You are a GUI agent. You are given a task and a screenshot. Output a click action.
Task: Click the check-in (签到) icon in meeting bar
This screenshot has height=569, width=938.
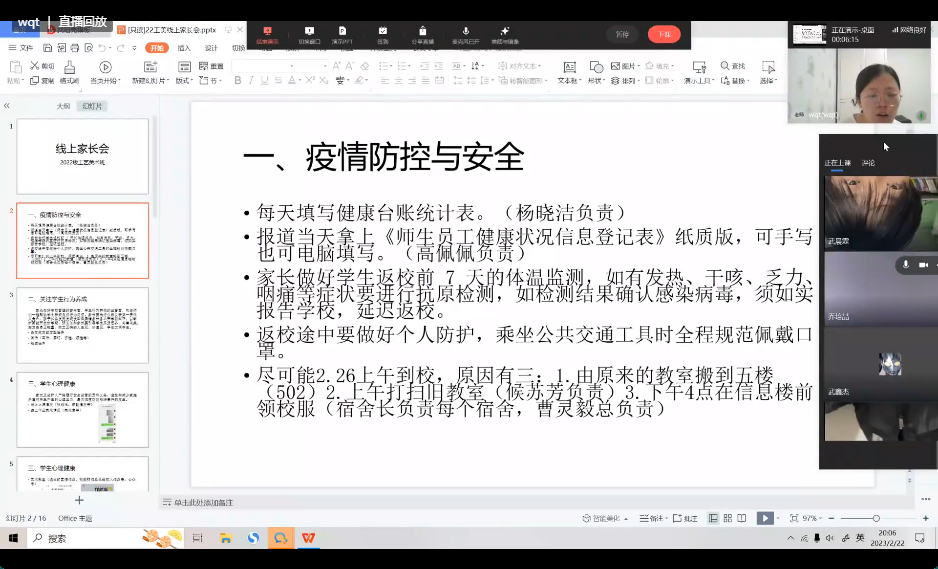(x=383, y=31)
